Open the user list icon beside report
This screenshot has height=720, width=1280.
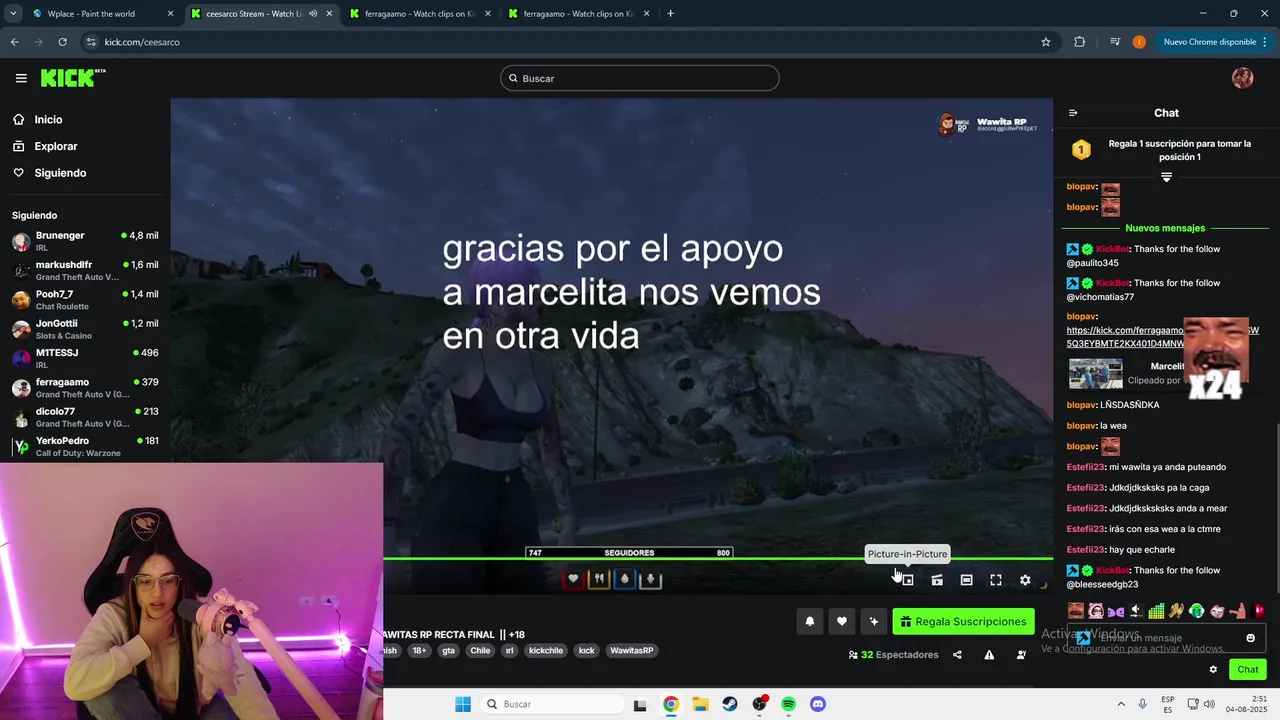pos(1021,655)
